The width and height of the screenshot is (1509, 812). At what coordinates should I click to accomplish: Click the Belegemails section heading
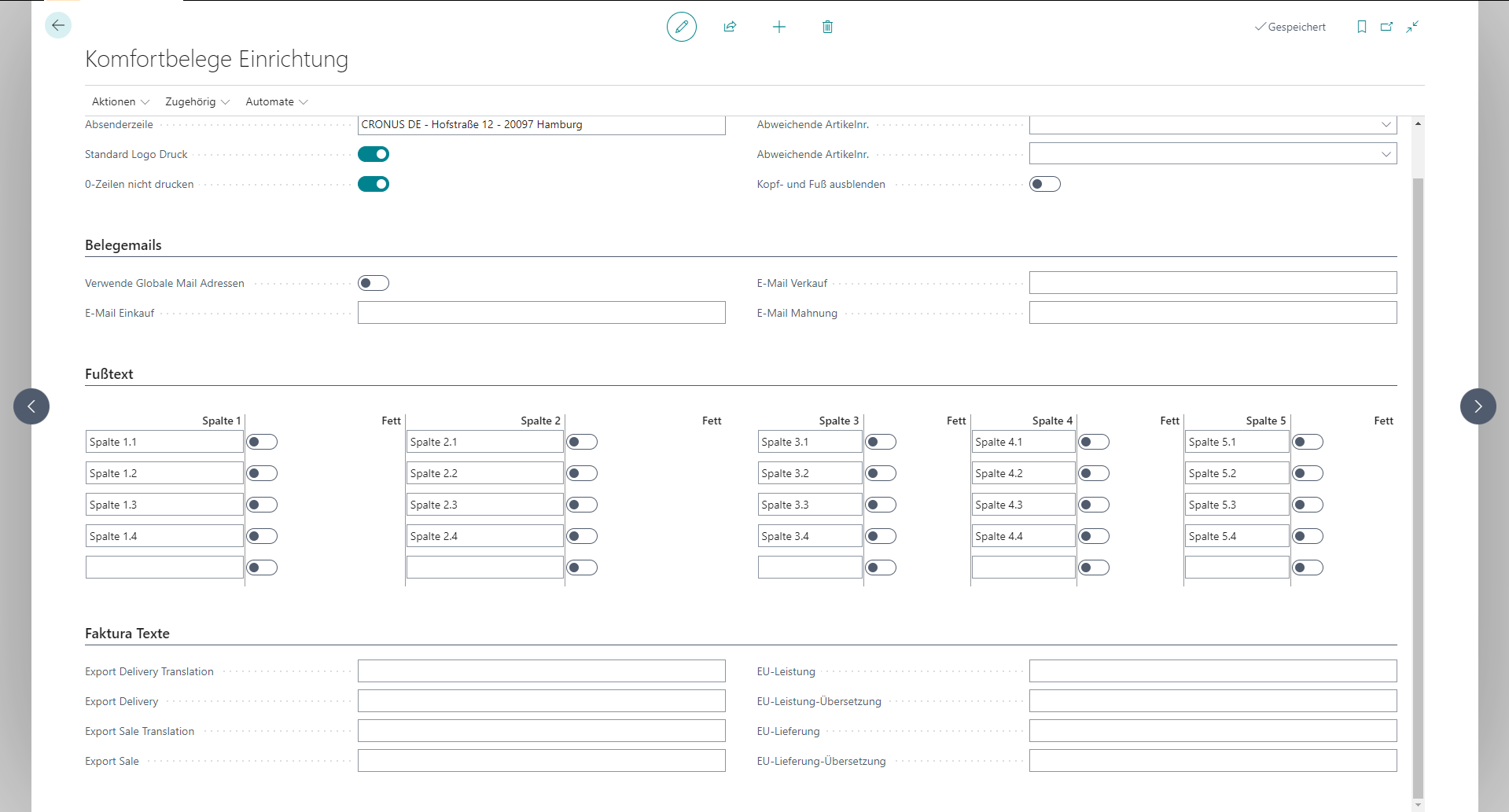tap(123, 245)
